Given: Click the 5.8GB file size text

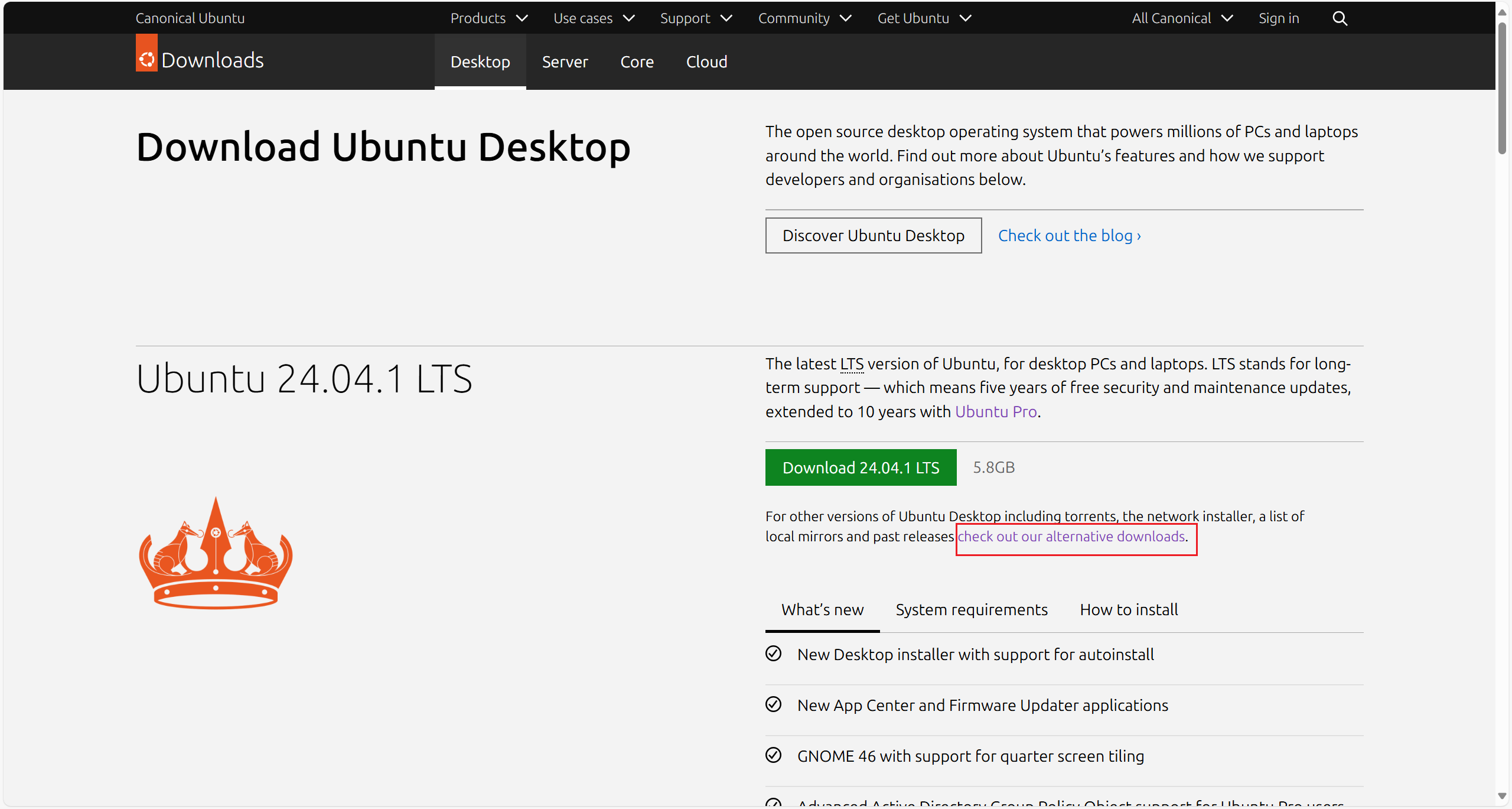Looking at the screenshot, I should point(993,467).
